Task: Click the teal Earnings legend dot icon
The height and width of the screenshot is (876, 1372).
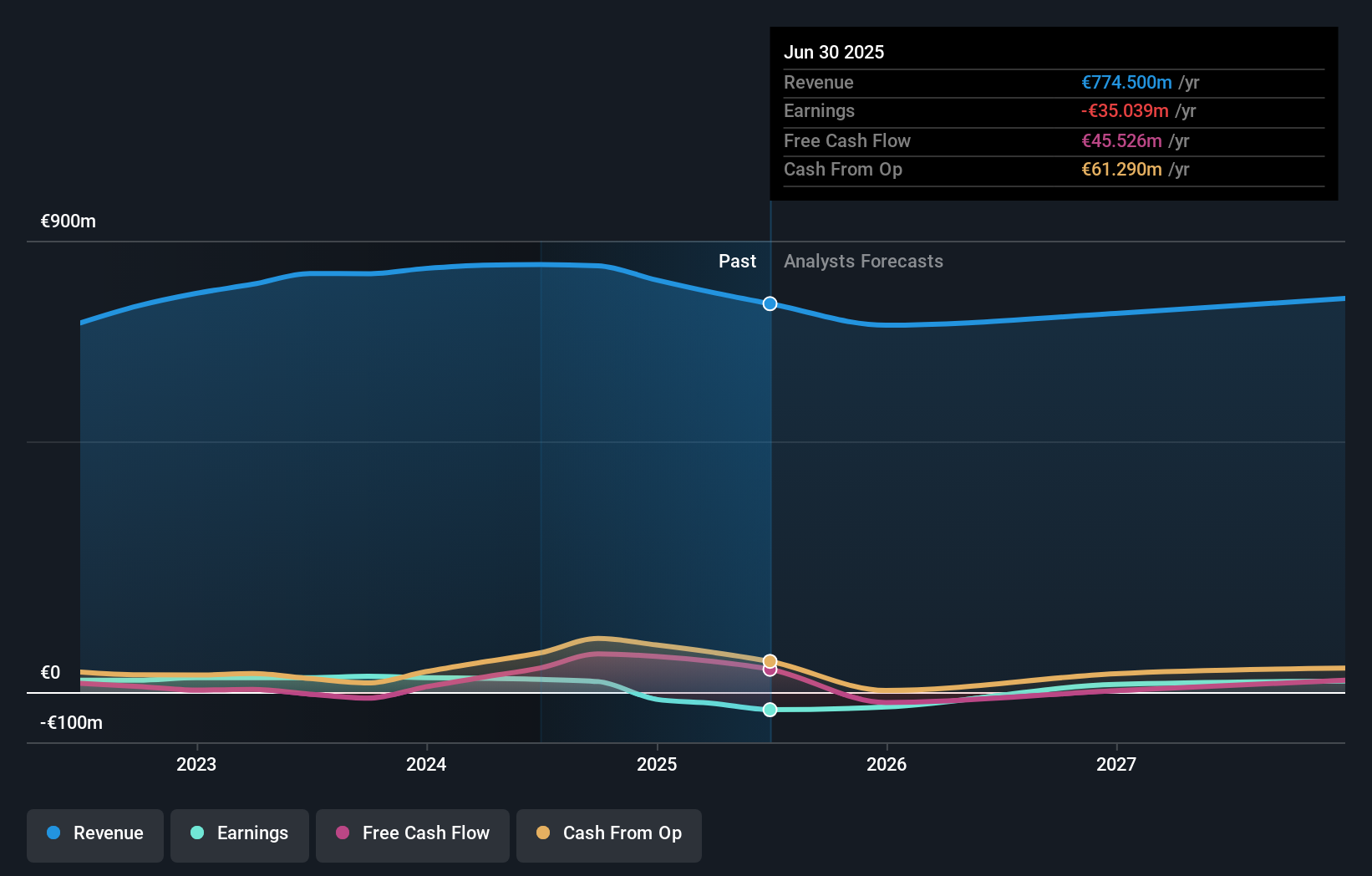Action: pyautogui.click(x=196, y=833)
